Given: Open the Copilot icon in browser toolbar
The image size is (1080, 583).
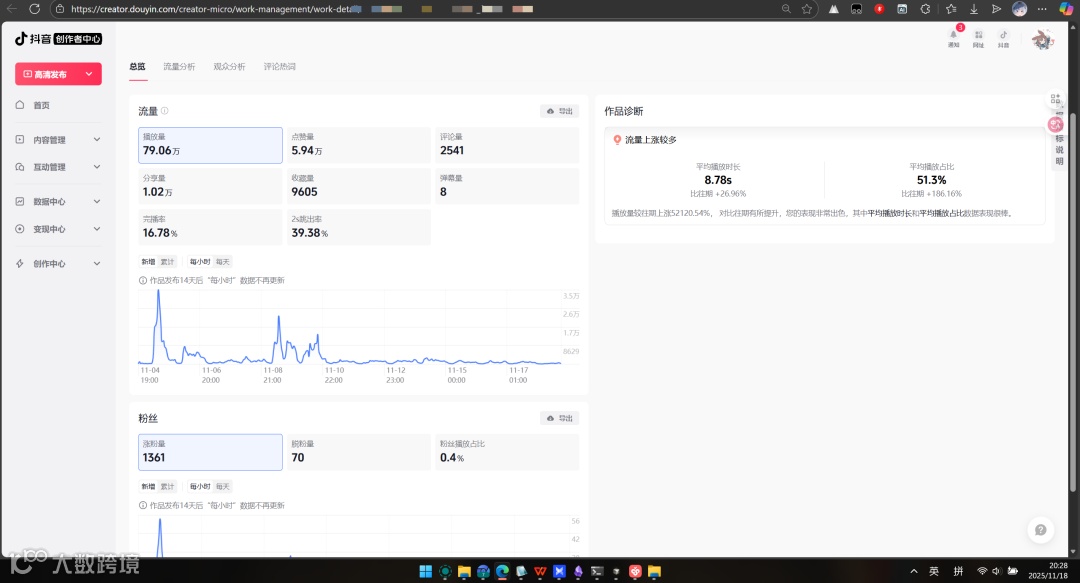Looking at the screenshot, I should [x=1066, y=9].
